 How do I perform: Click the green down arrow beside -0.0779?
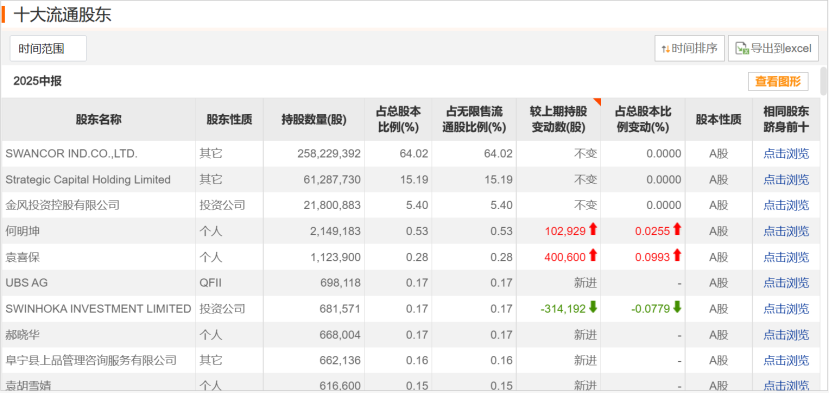click(x=676, y=307)
